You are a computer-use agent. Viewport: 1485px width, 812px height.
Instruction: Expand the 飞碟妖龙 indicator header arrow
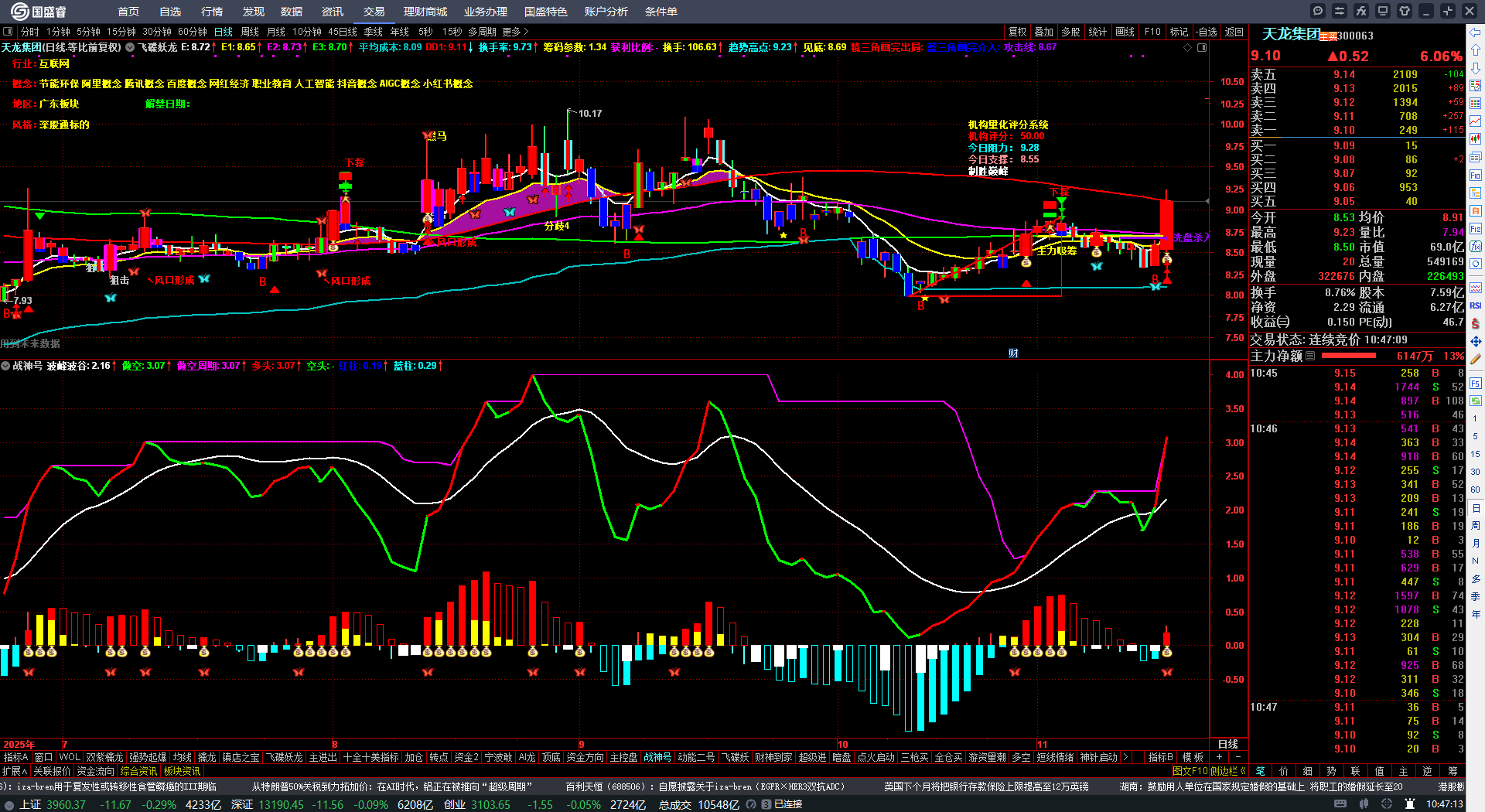[130, 47]
